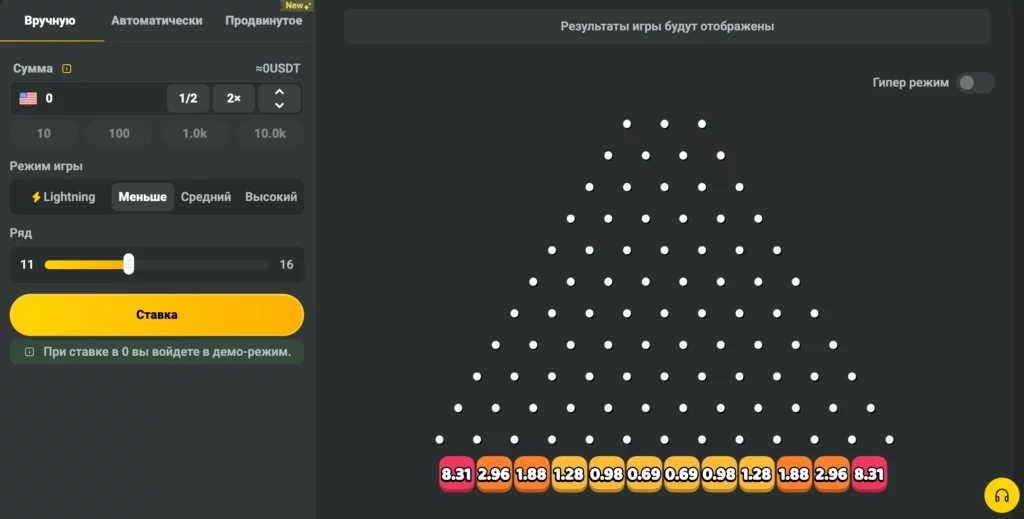
Task: Click the left 0.69 multiplier bucket
Action: pos(644,474)
